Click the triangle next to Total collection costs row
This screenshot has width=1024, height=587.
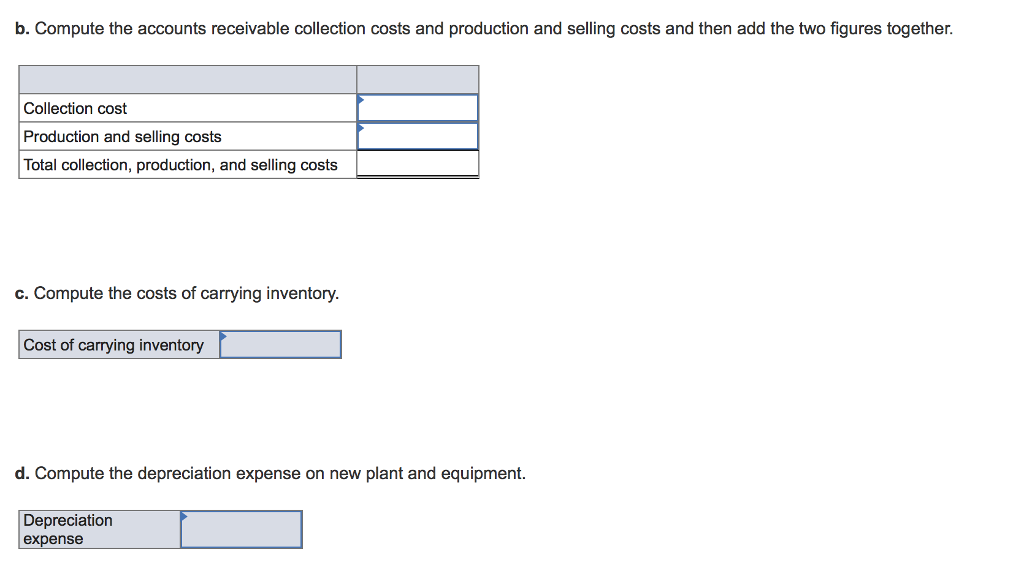point(361,157)
